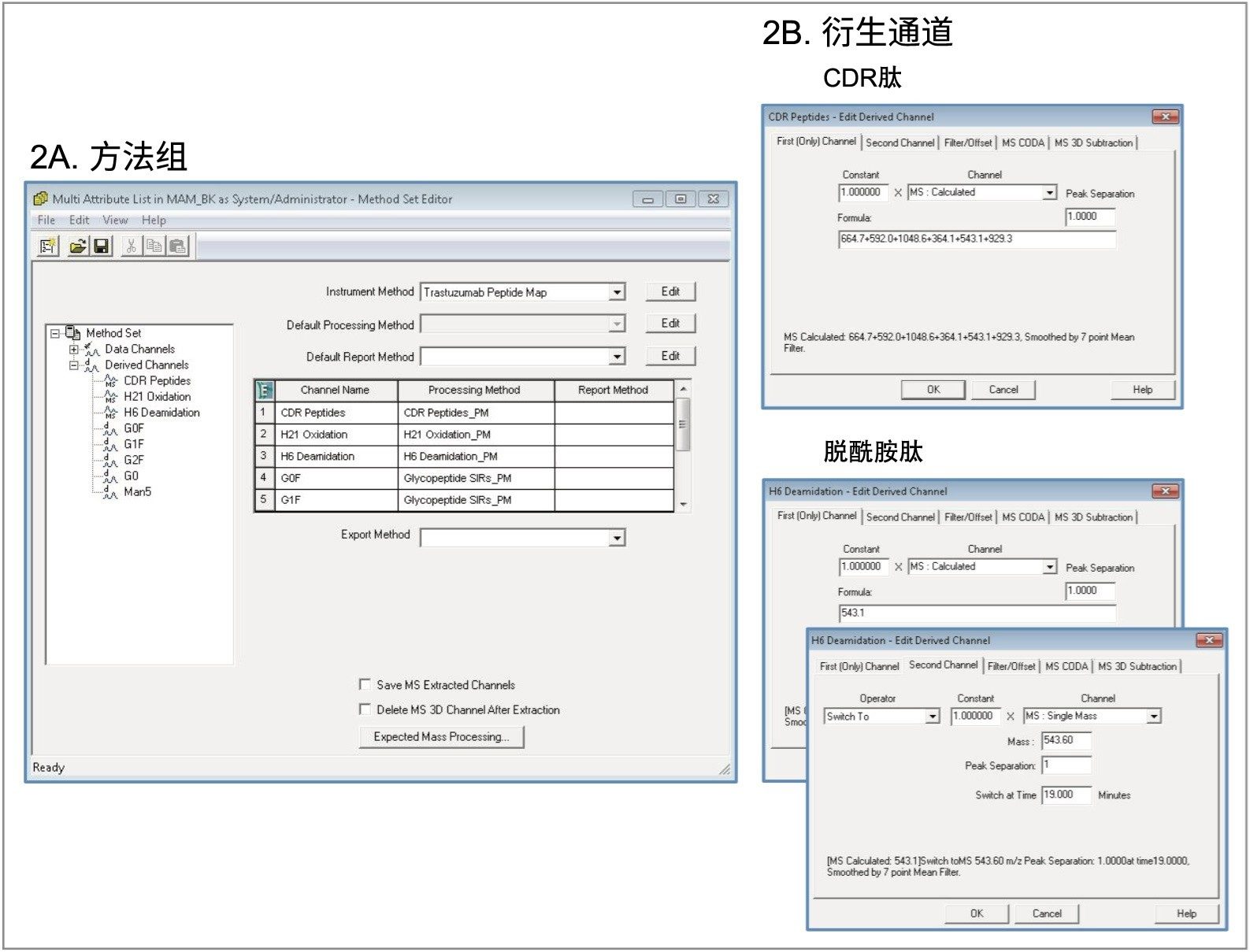Click the Save floppy disk icon
The width and height of the screenshot is (1250, 952).
[x=102, y=246]
